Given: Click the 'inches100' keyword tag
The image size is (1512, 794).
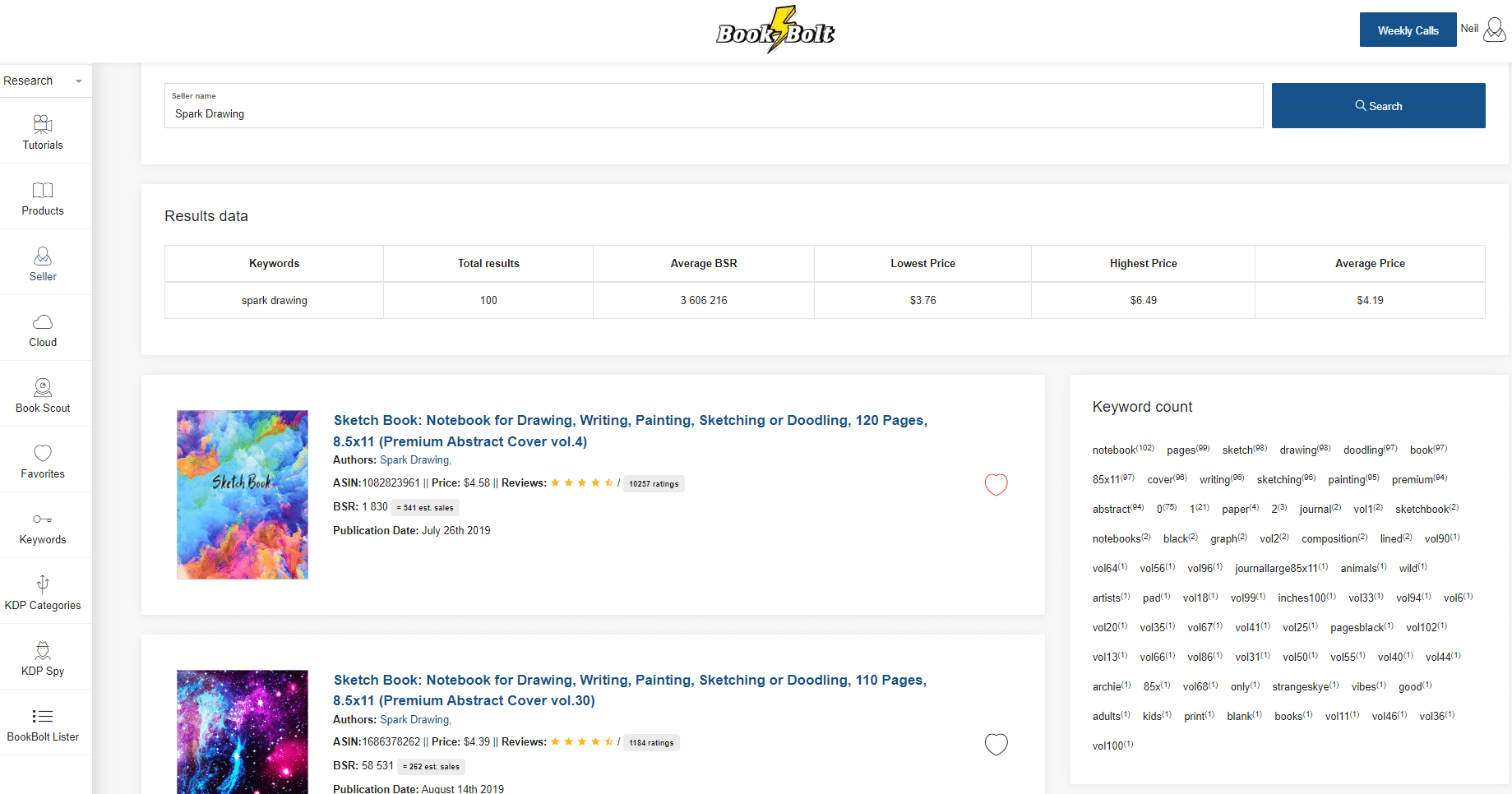Looking at the screenshot, I should click(x=1306, y=598).
